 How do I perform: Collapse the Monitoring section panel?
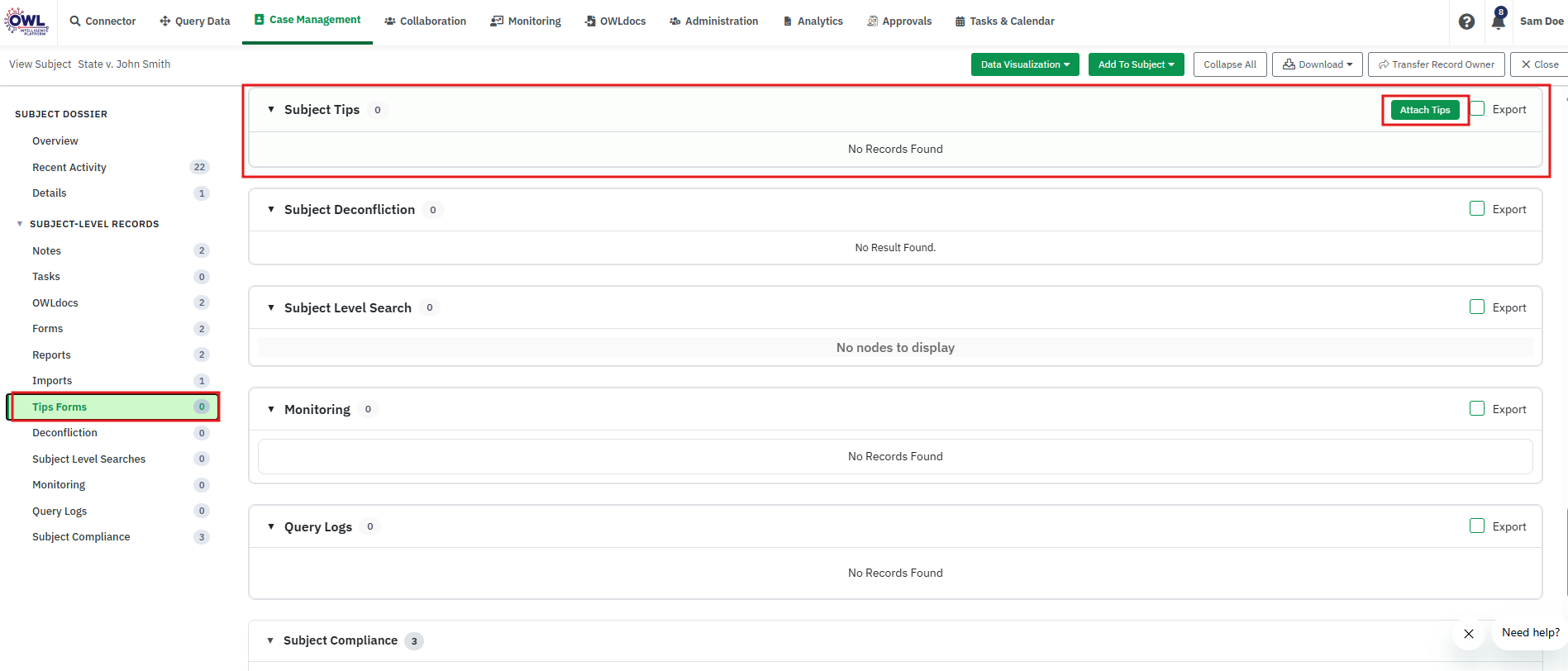click(271, 409)
